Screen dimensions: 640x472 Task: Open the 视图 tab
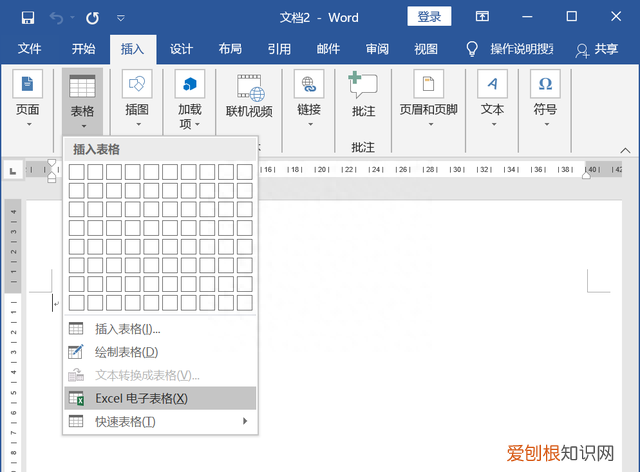tap(426, 49)
